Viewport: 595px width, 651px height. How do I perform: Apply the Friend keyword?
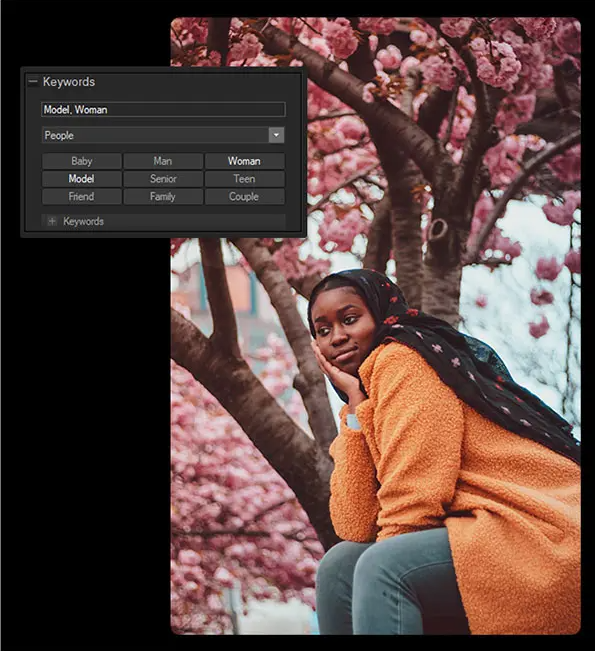coord(82,197)
